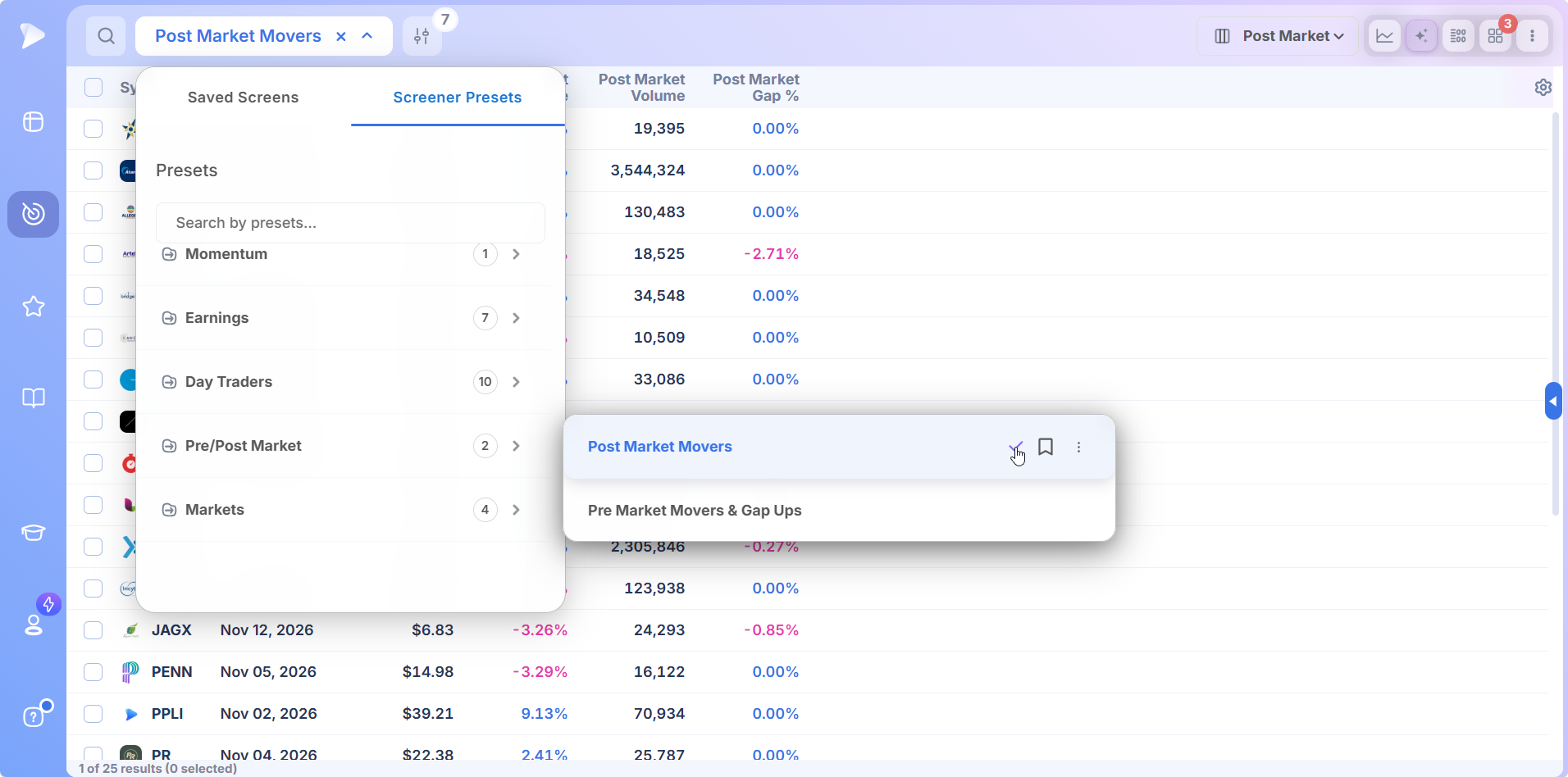Open the PENN ticker symbol
Screen dimensions: 1568x777
click(171, 672)
